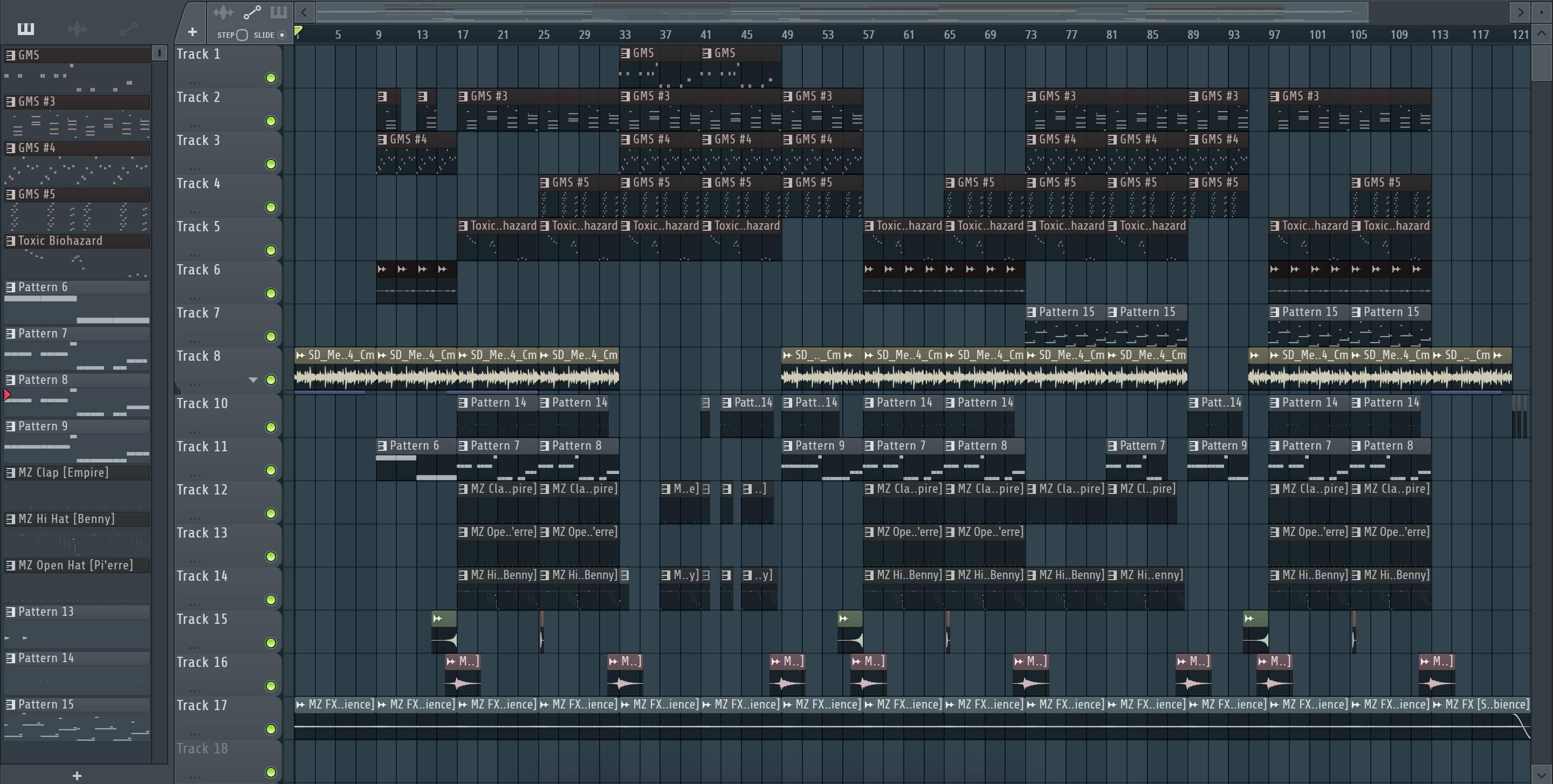Screen dimensions: 1553x784
Task: Click bar number 57 on the timeline ruler
Action: (868, 35)
